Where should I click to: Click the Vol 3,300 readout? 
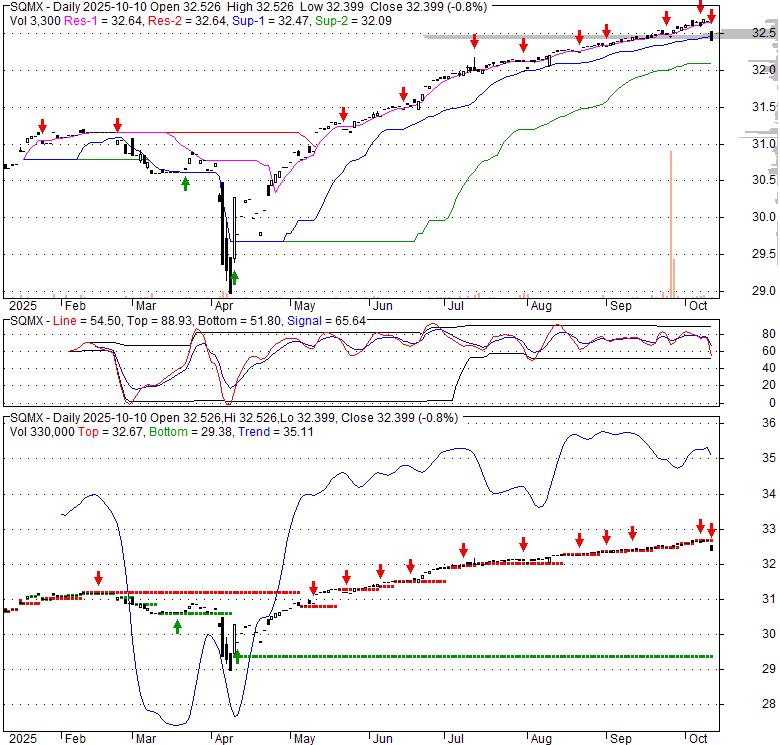(35, 21)
